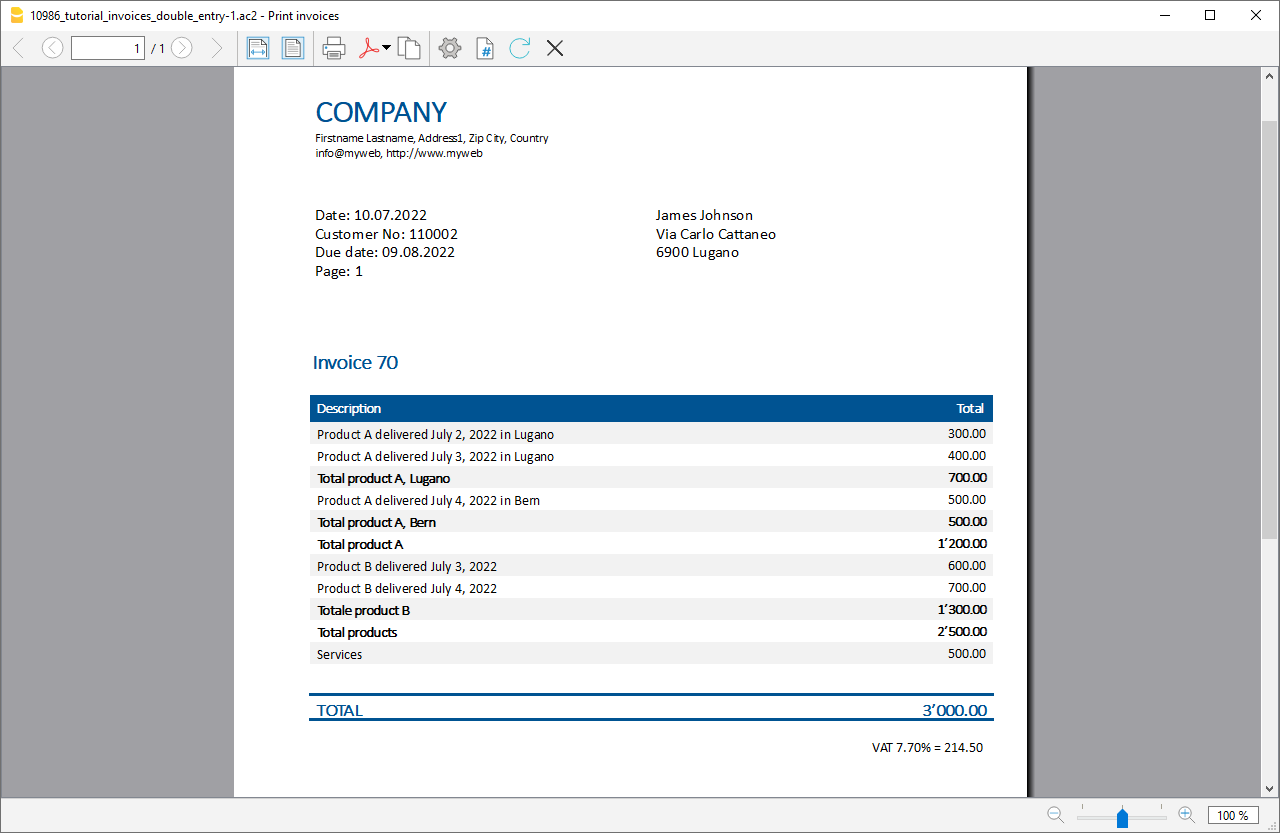The height and width of the screenshot is (833, 1280).
Task: Print the invoice using the printer icon
Action: pos(333,47)
